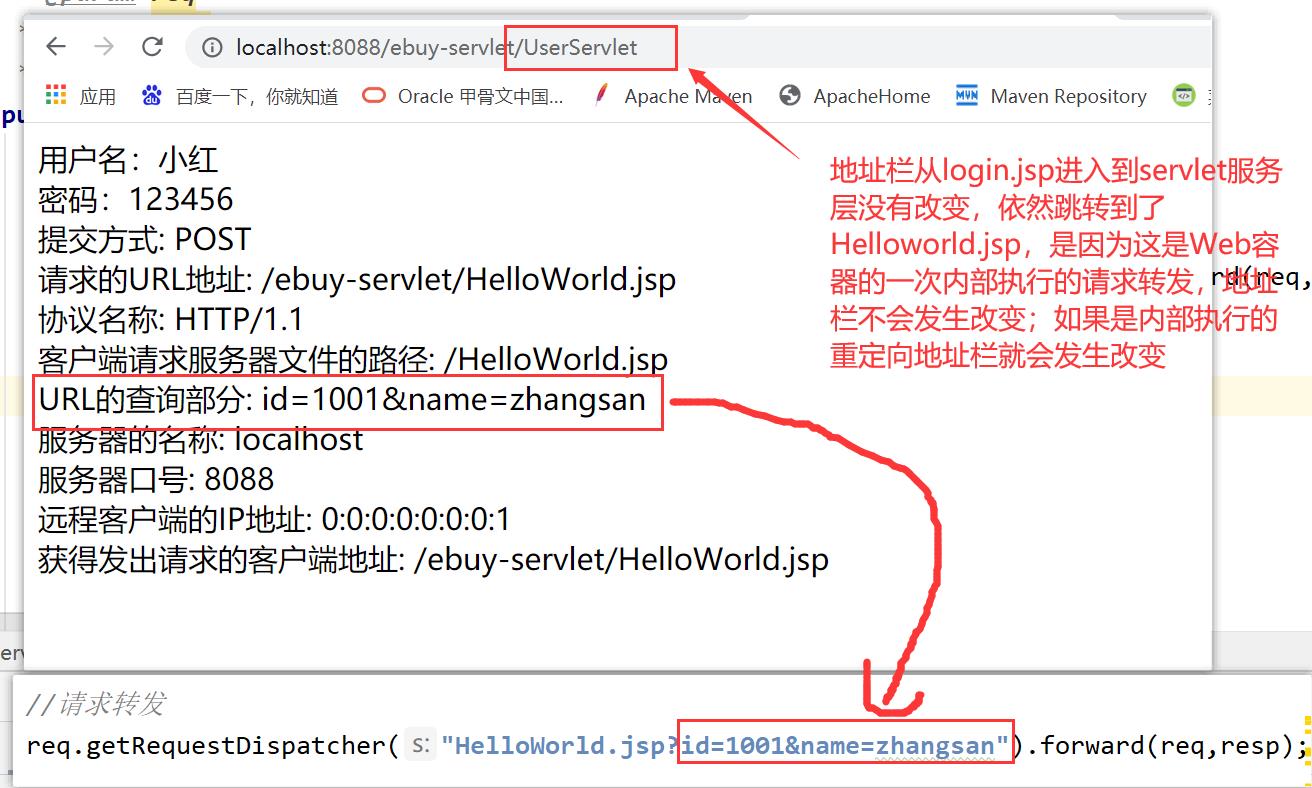Select the text 密码：123456
This screenshot has width=1312, height=788.
(136, 200)
